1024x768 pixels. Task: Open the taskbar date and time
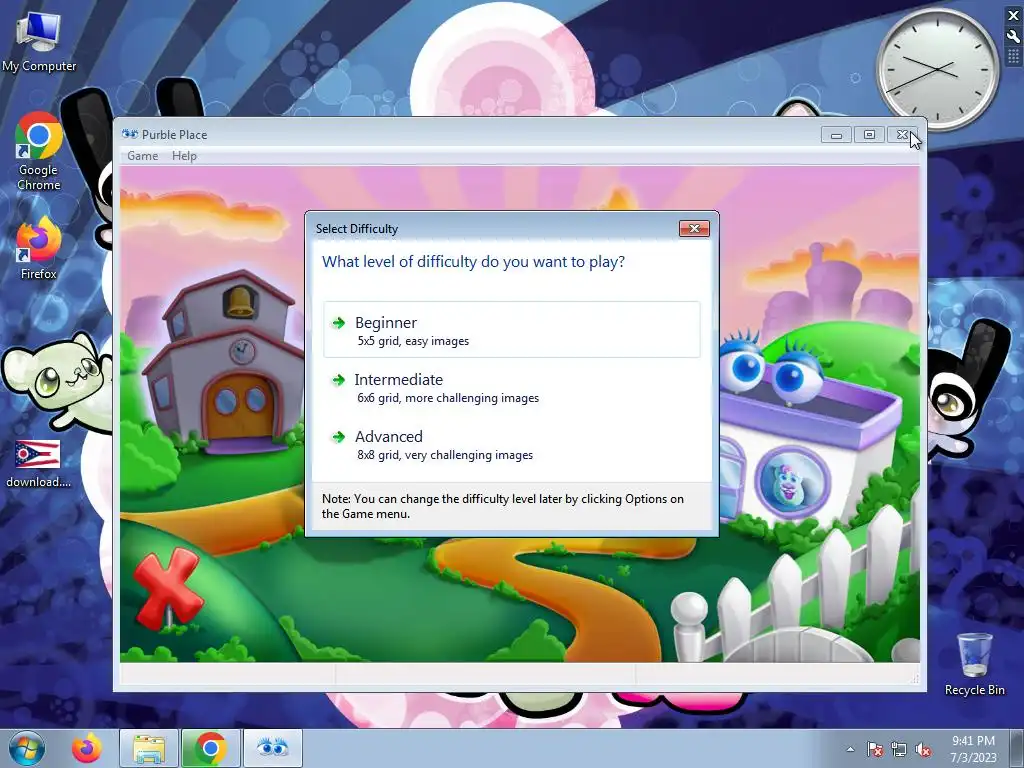pyautogui.click(x=973, y=749)
